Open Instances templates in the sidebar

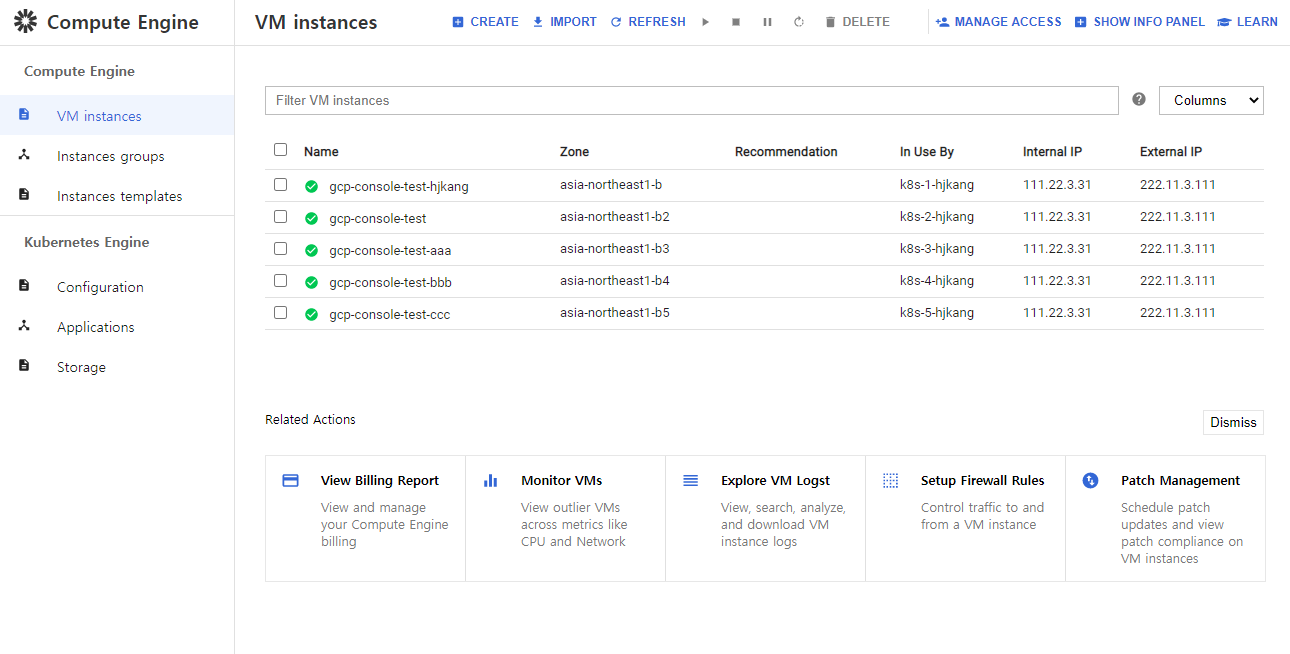tap(117, 195)
